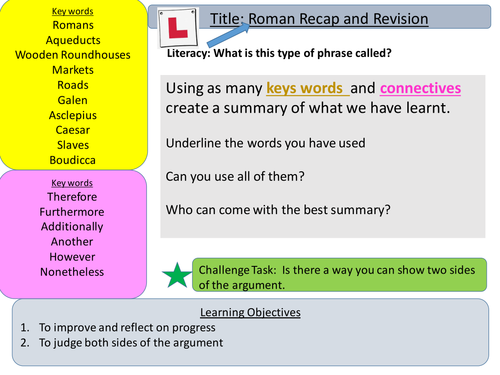This screenshot has height=375, width=500.
Task: Select the key word 'Caesar'
Action: click(x=73, y=130)
